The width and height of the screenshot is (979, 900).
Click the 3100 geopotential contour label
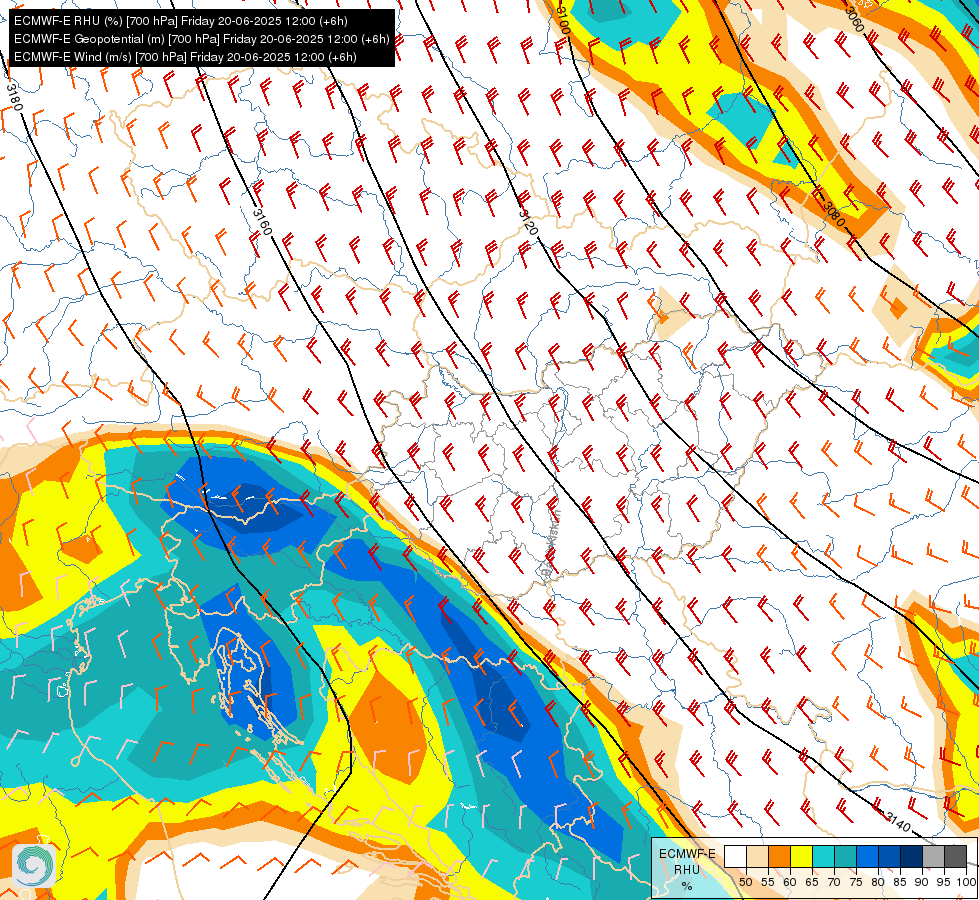click(562, 20)
